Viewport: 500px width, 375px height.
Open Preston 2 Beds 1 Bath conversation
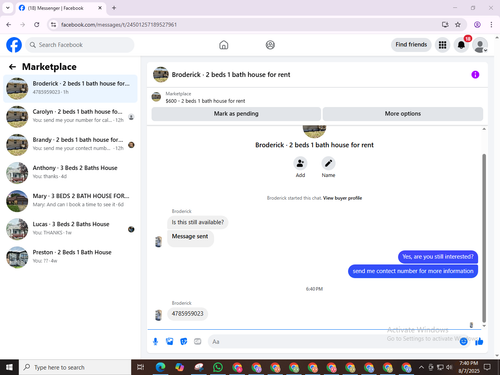coord(70,257)
